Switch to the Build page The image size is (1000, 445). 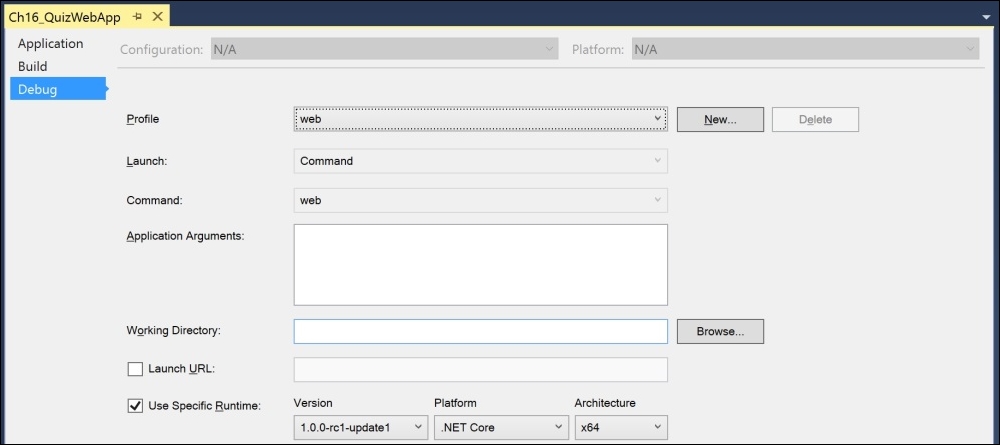33,66
